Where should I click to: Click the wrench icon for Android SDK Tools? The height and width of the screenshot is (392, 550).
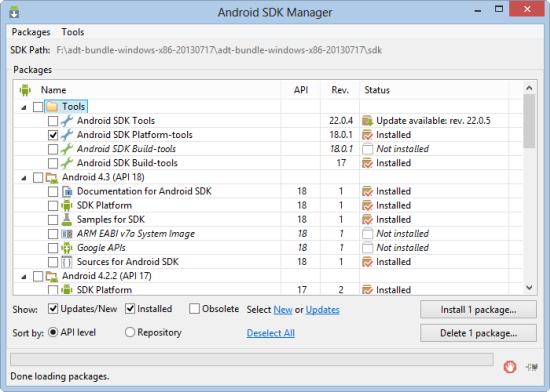click(67, 121)
